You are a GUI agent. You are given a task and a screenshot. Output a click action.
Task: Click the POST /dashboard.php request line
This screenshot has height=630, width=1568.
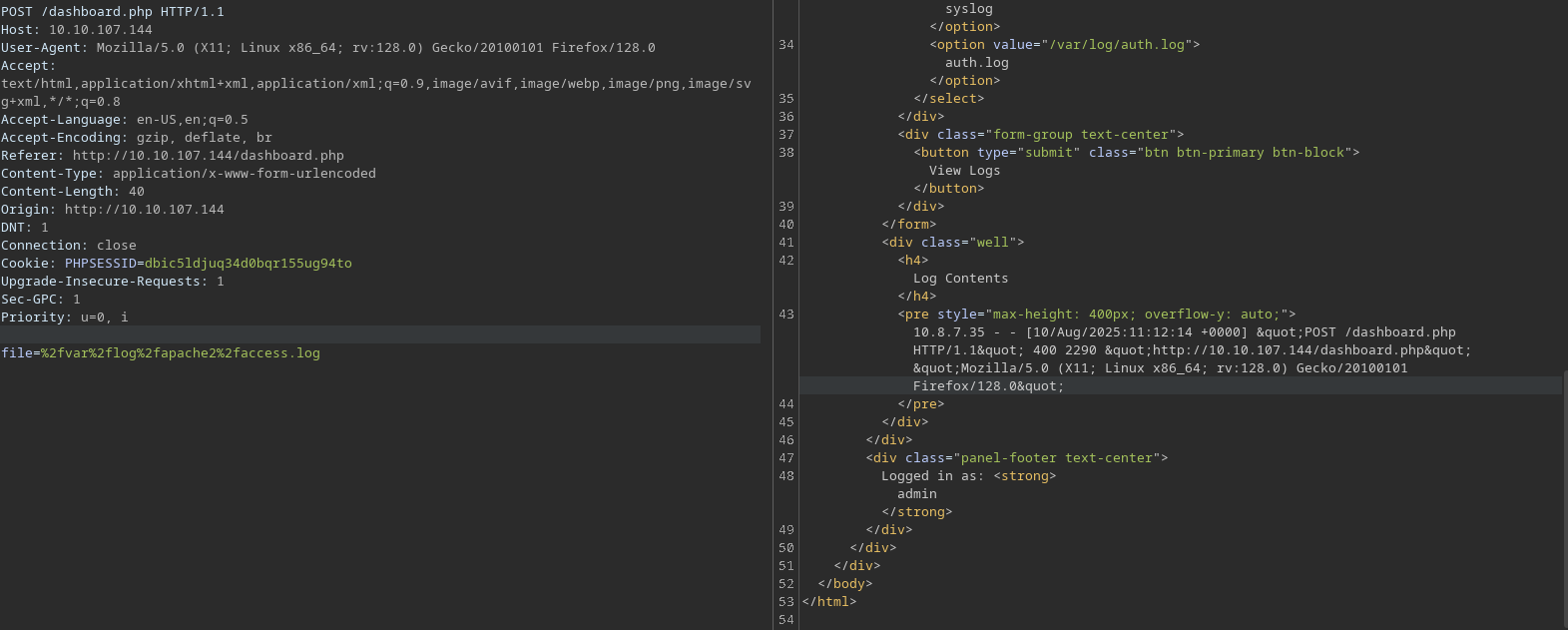112,12
